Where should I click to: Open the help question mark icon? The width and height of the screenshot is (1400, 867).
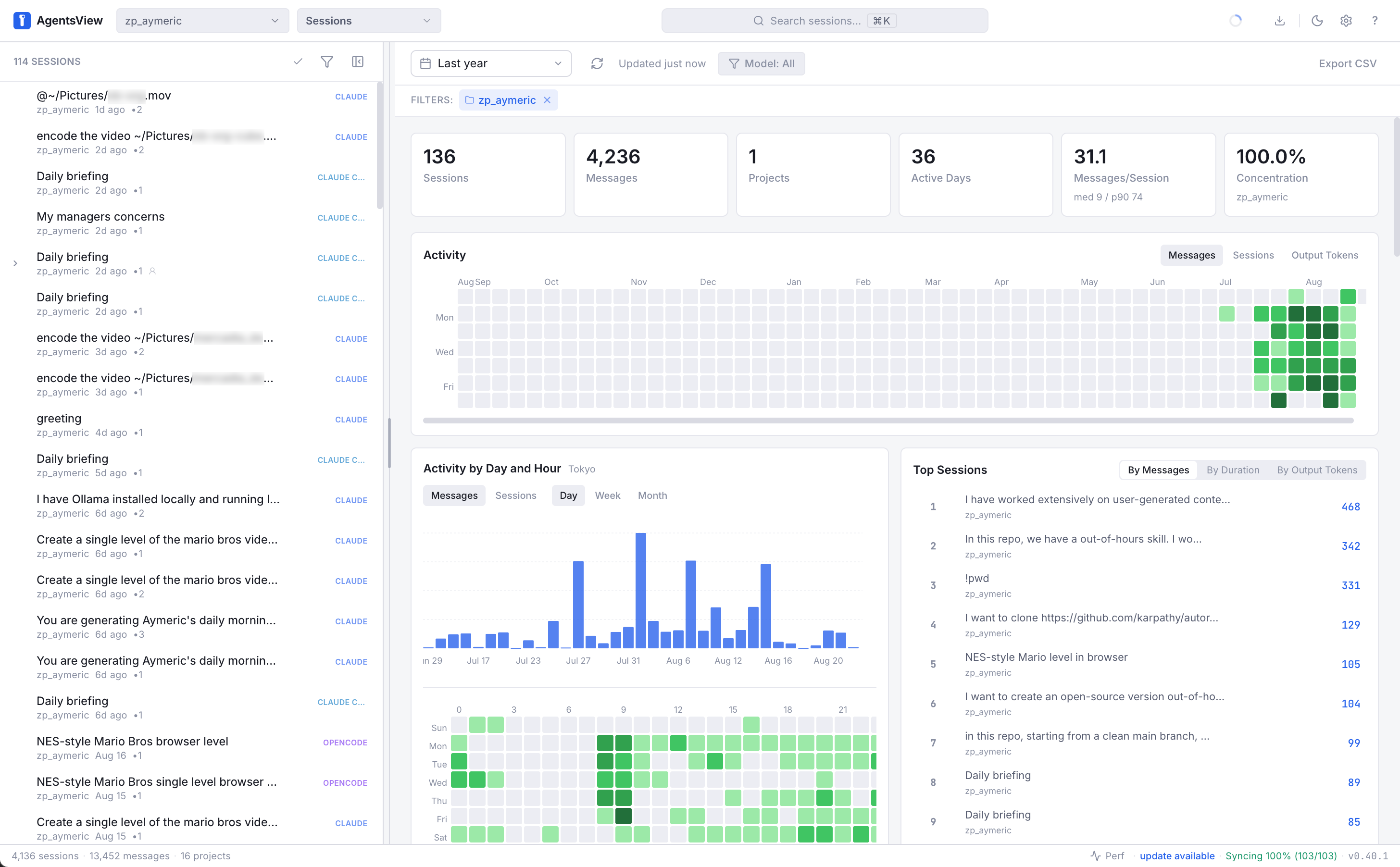[x=1374, y=21]
